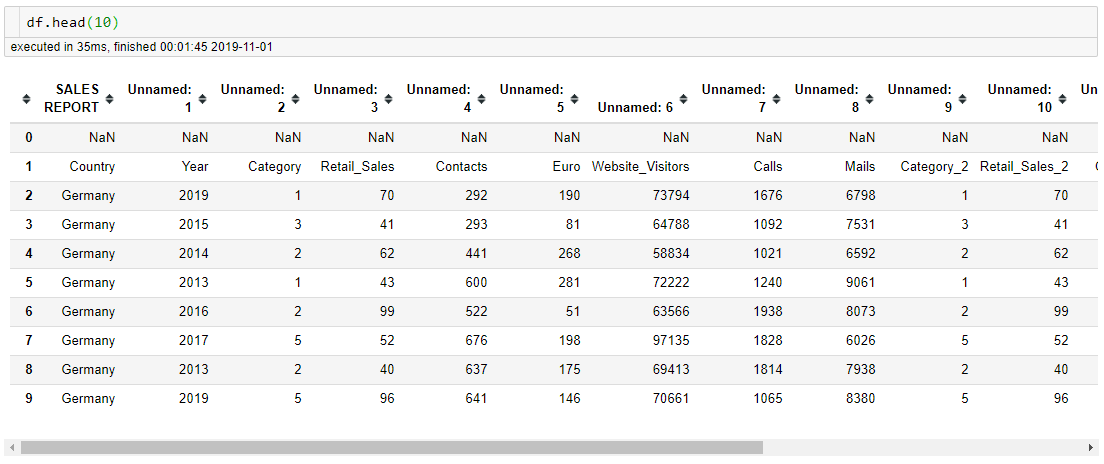This screenshot has width=1104, height=464.
Task: Sort the index column using leftmost arrows
Action: click(x=27, y=99)
